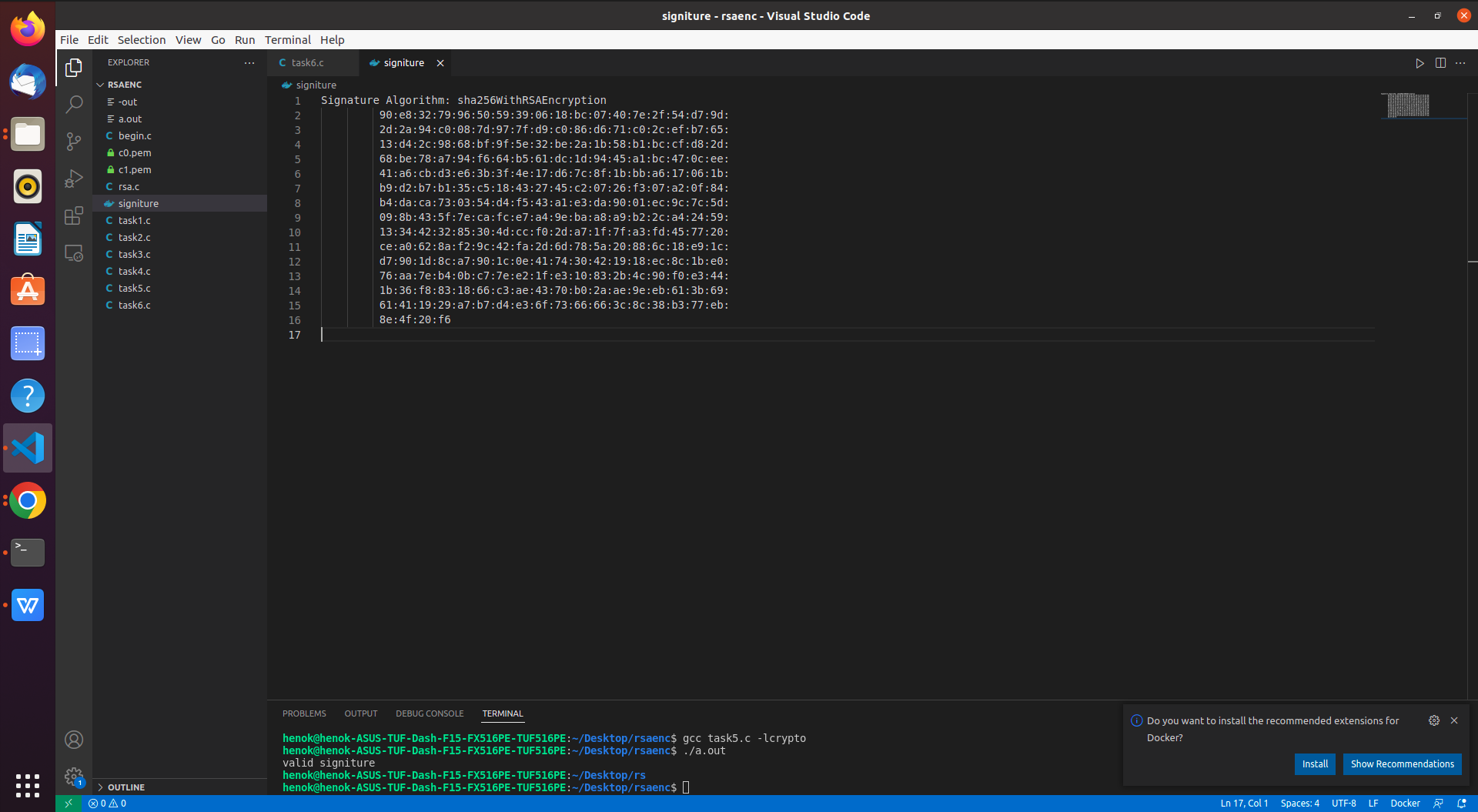The width and height of the screenshot is (1478, 812).
Task: Open the Search view
Action: 73,104
